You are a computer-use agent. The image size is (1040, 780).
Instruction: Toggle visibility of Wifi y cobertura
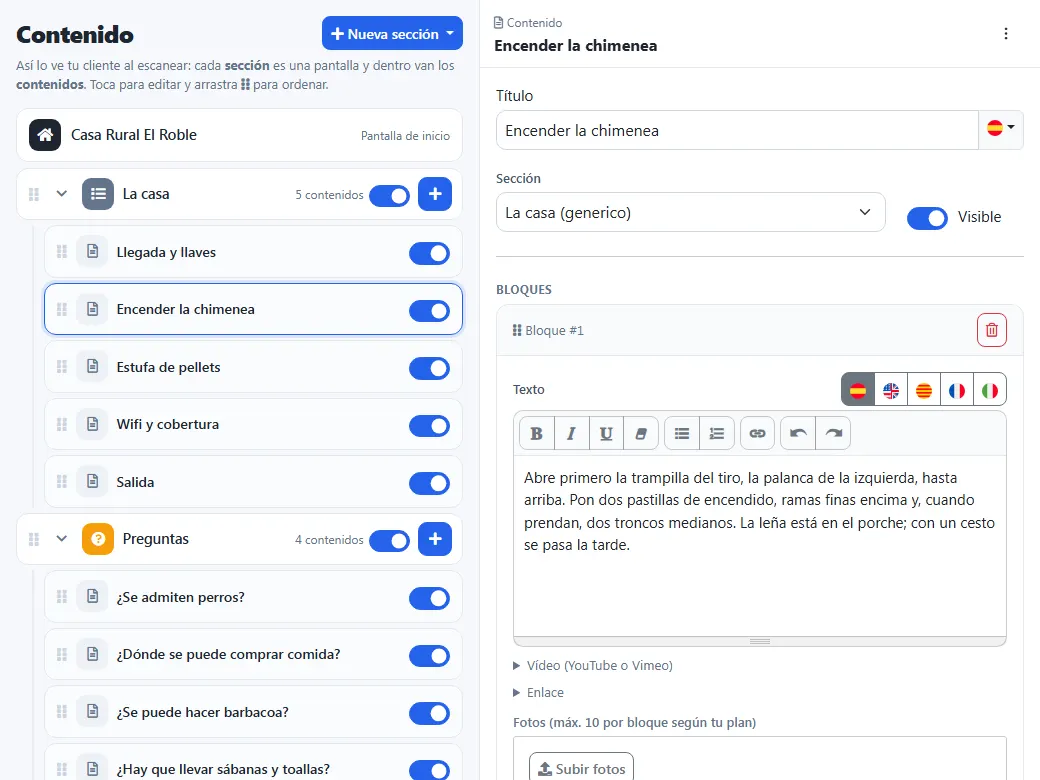(429, 426)
